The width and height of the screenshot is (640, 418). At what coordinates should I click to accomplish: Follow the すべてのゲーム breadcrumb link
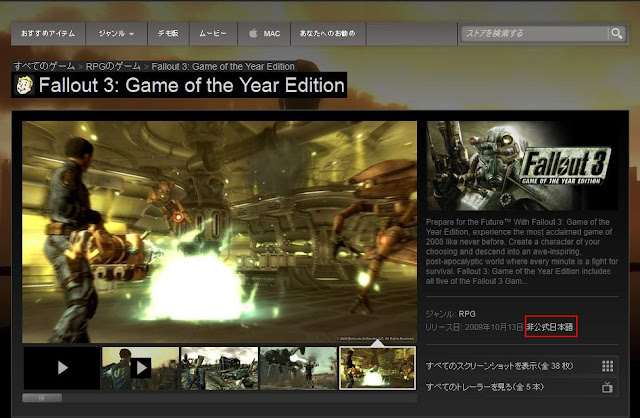[x=44, y=66]
